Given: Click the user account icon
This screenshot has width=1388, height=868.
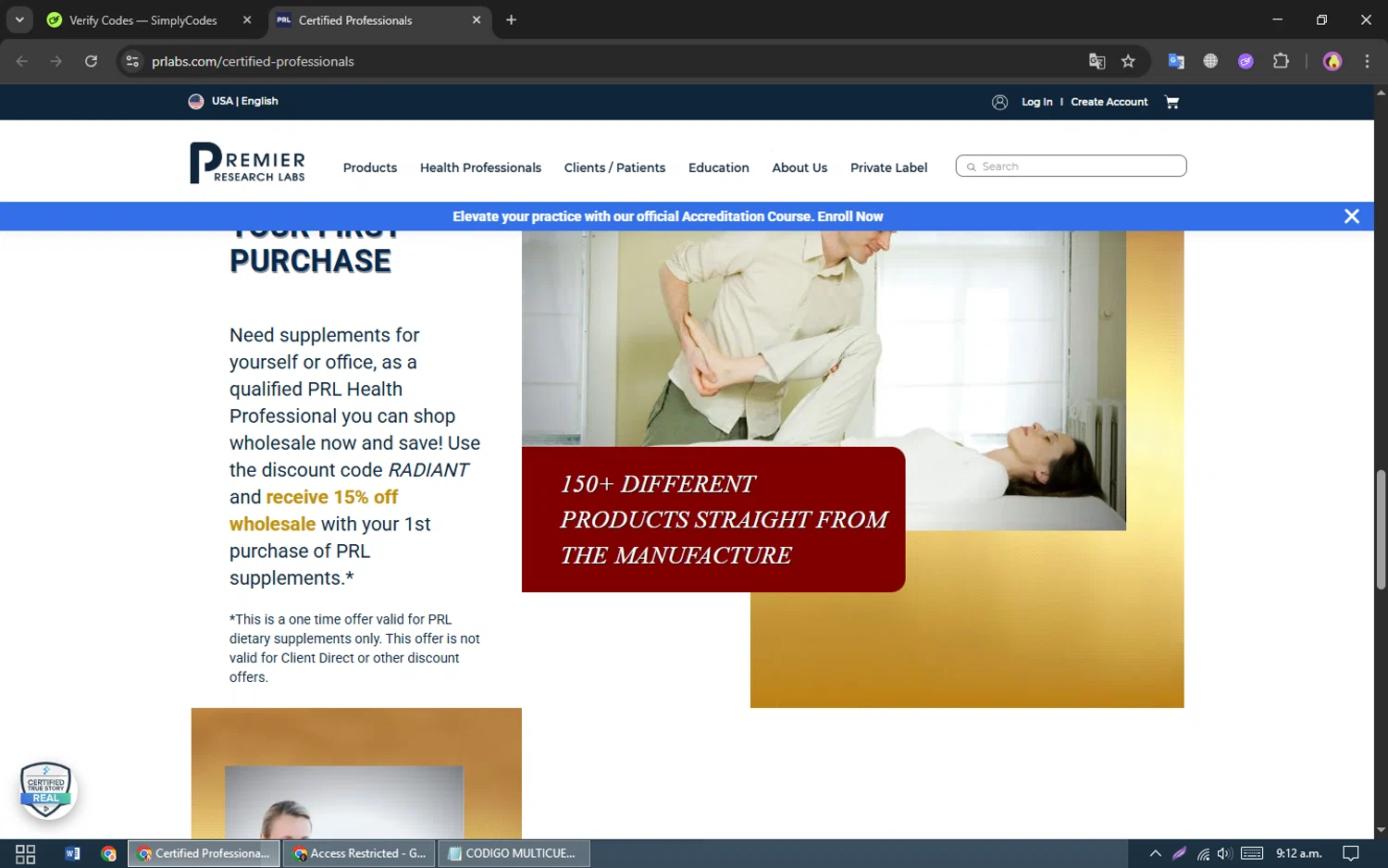Looking at the screenshot, I should click(x=999, y=102).
